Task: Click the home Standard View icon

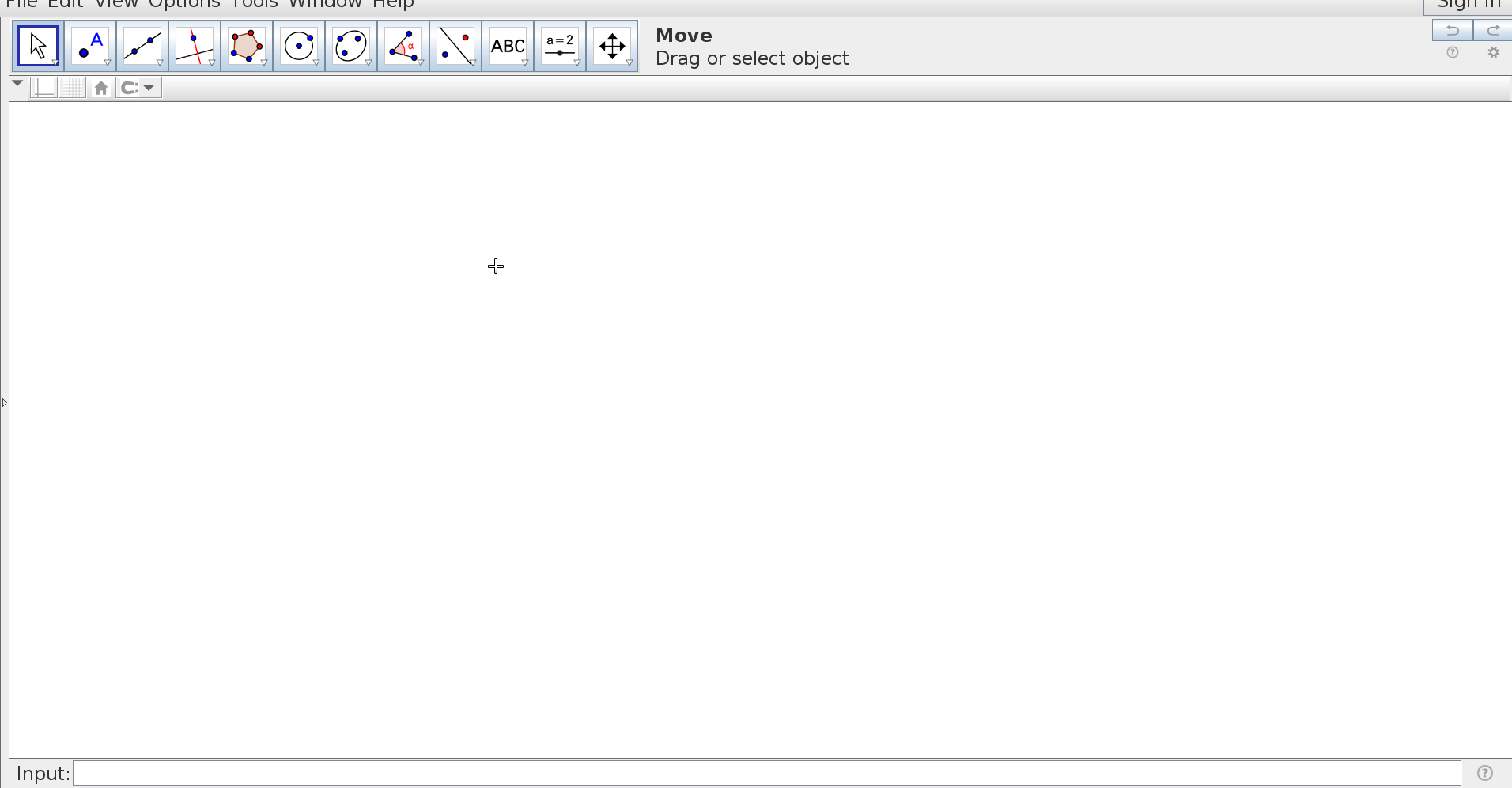Action: tap(101, 88)
